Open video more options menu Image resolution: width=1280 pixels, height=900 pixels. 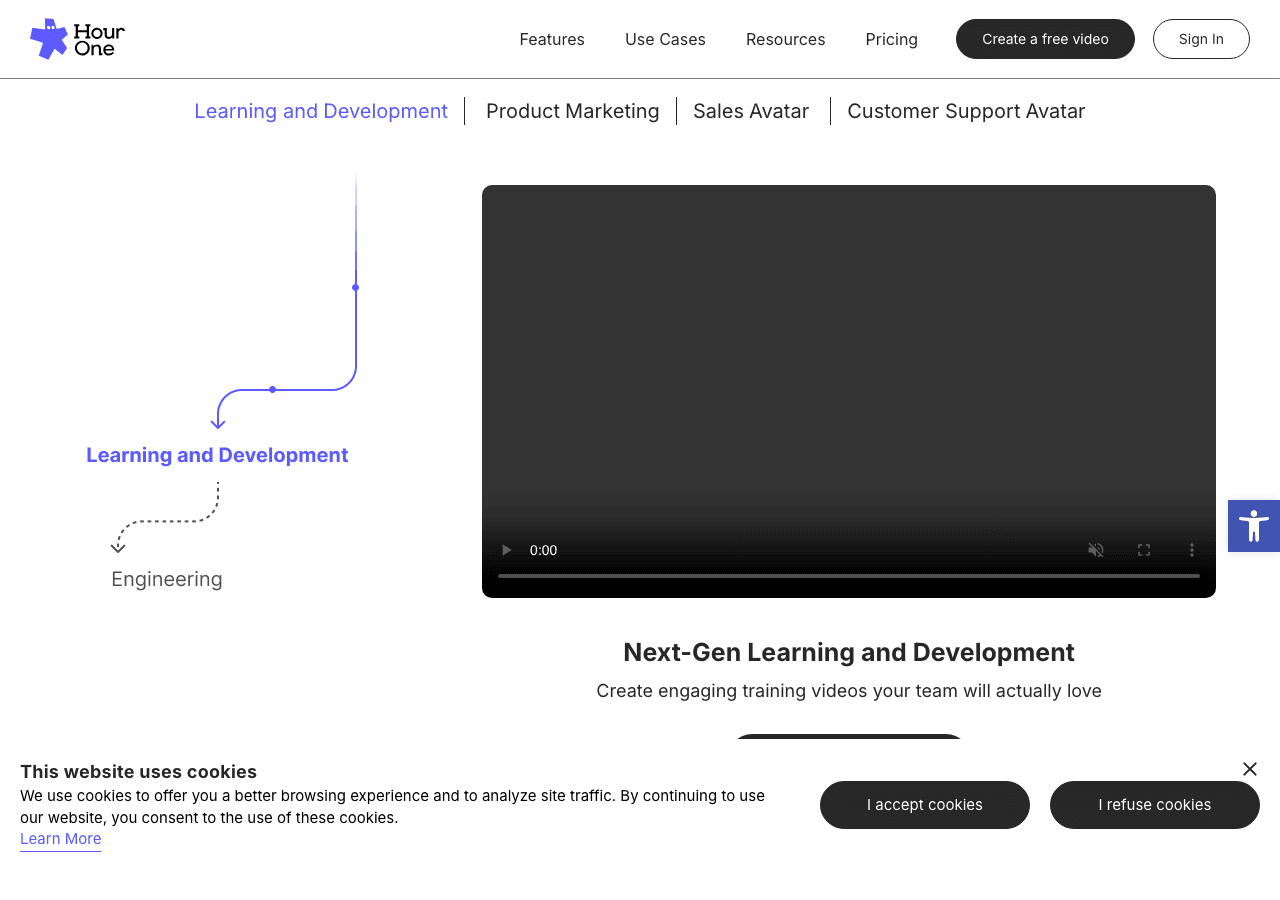1192,550
